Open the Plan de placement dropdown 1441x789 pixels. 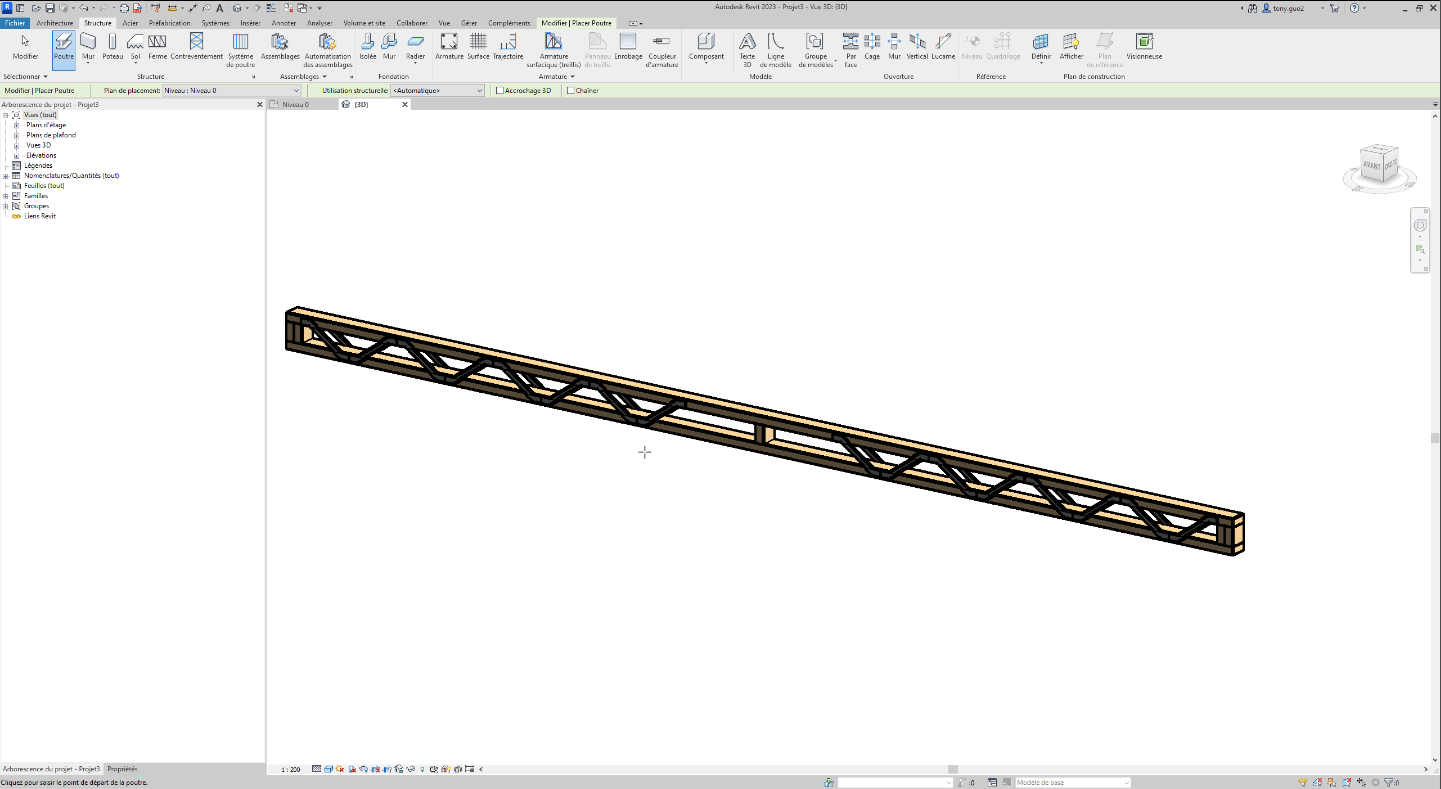tap(293, 90)
